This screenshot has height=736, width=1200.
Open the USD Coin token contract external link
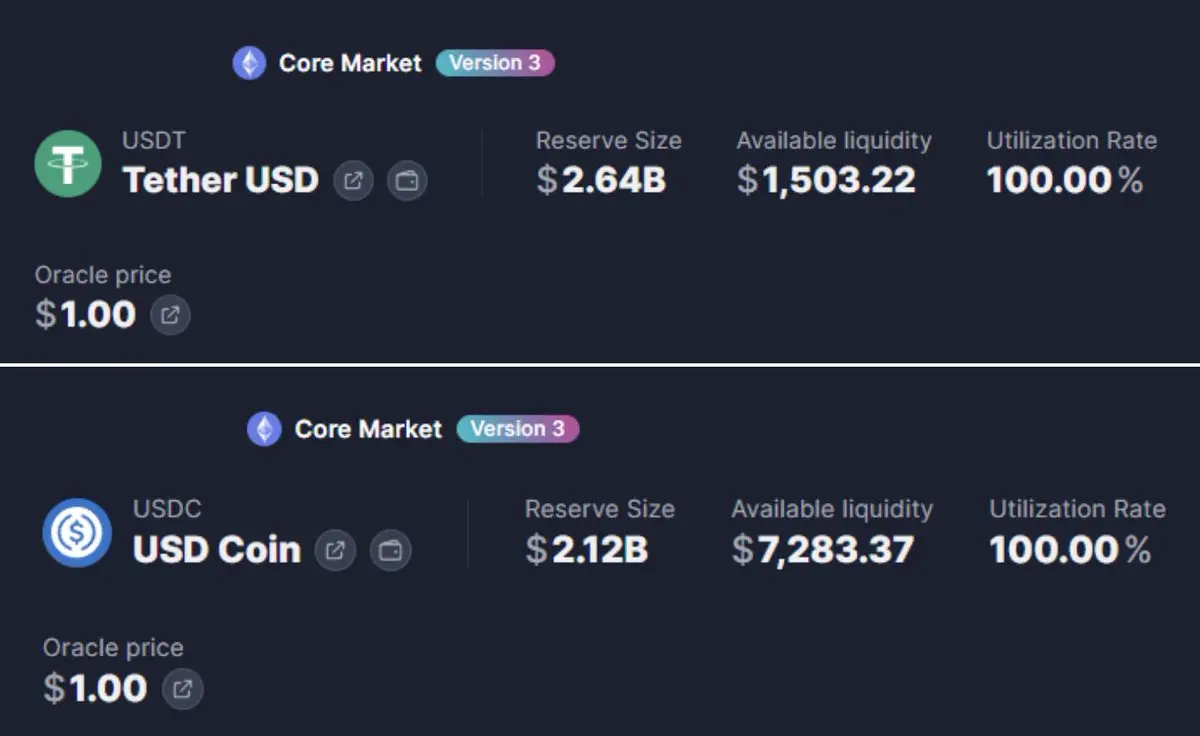pos(336,550)
